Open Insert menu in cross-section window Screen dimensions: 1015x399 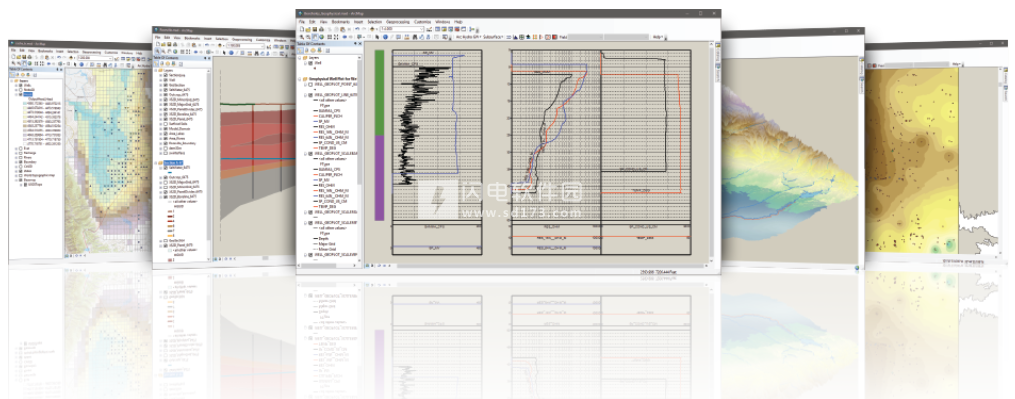pos(208,38)
